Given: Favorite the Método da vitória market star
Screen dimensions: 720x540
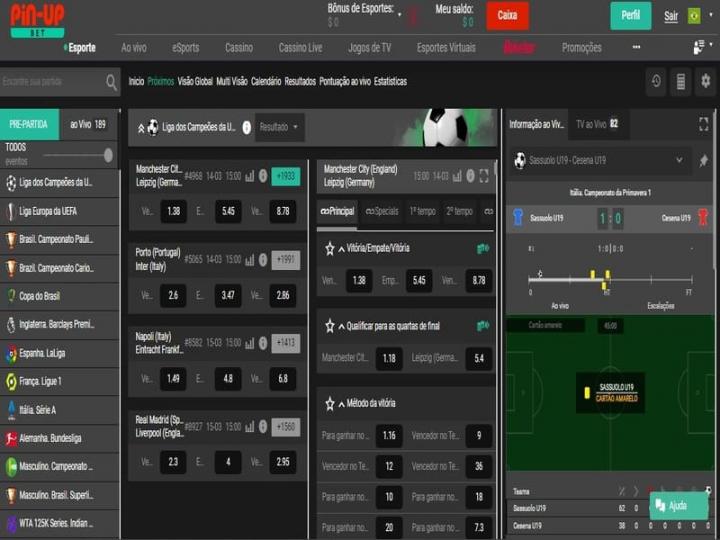Looking at the screenshot, I should pos(329,404).
